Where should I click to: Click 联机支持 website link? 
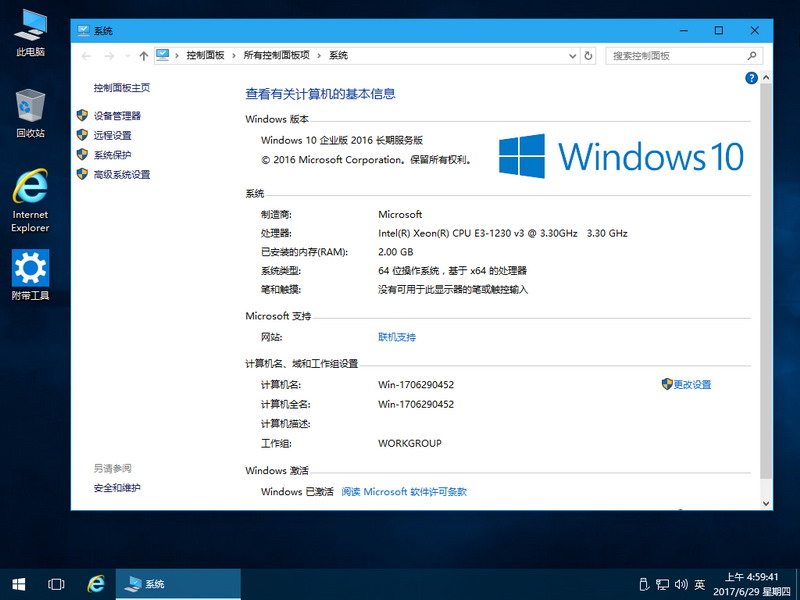point(397,337)
